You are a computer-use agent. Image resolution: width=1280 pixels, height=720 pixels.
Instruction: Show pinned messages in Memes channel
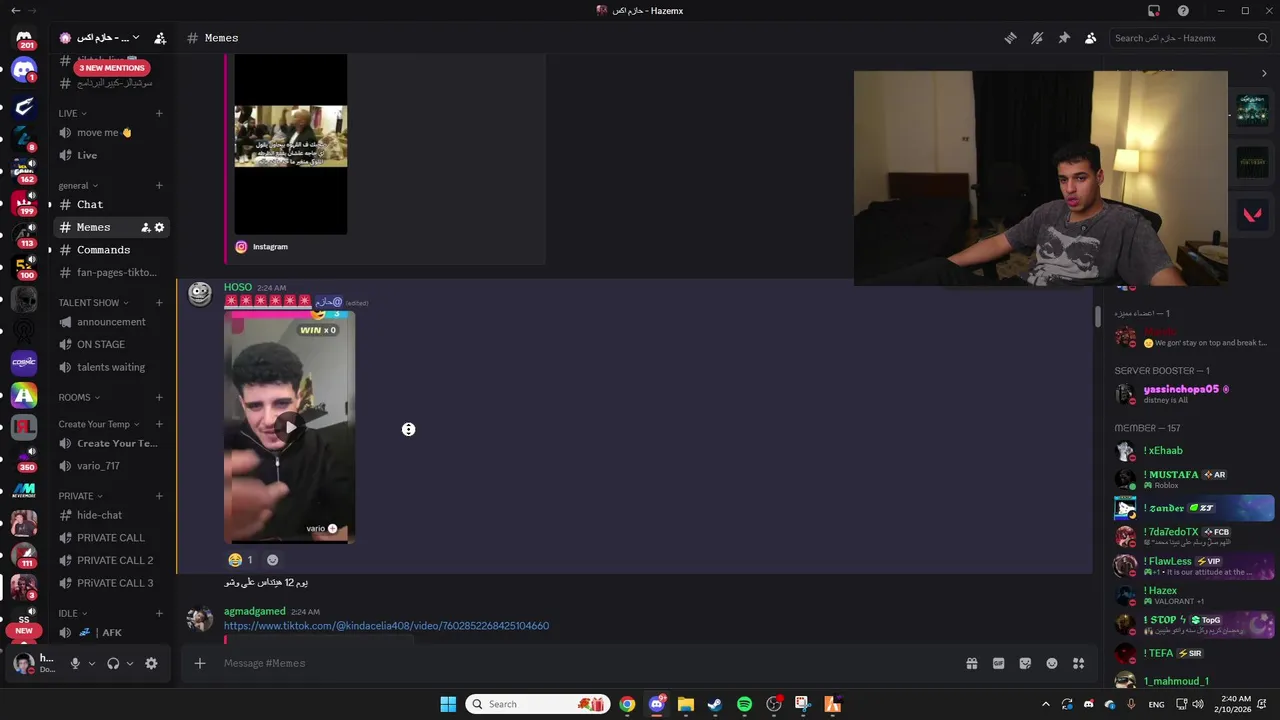[1064, 38]
